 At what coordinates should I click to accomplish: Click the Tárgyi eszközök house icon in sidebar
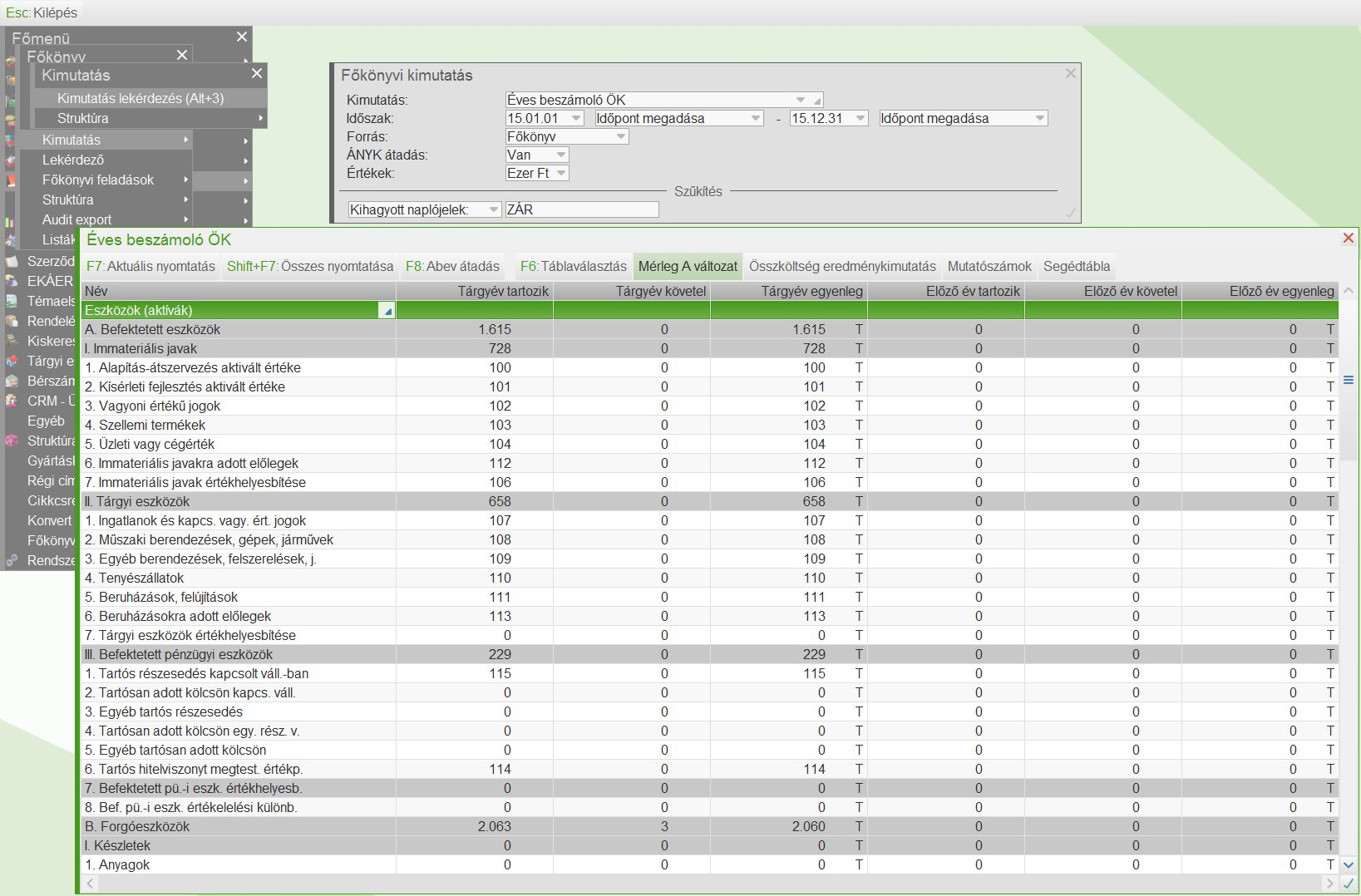(12, 362)
